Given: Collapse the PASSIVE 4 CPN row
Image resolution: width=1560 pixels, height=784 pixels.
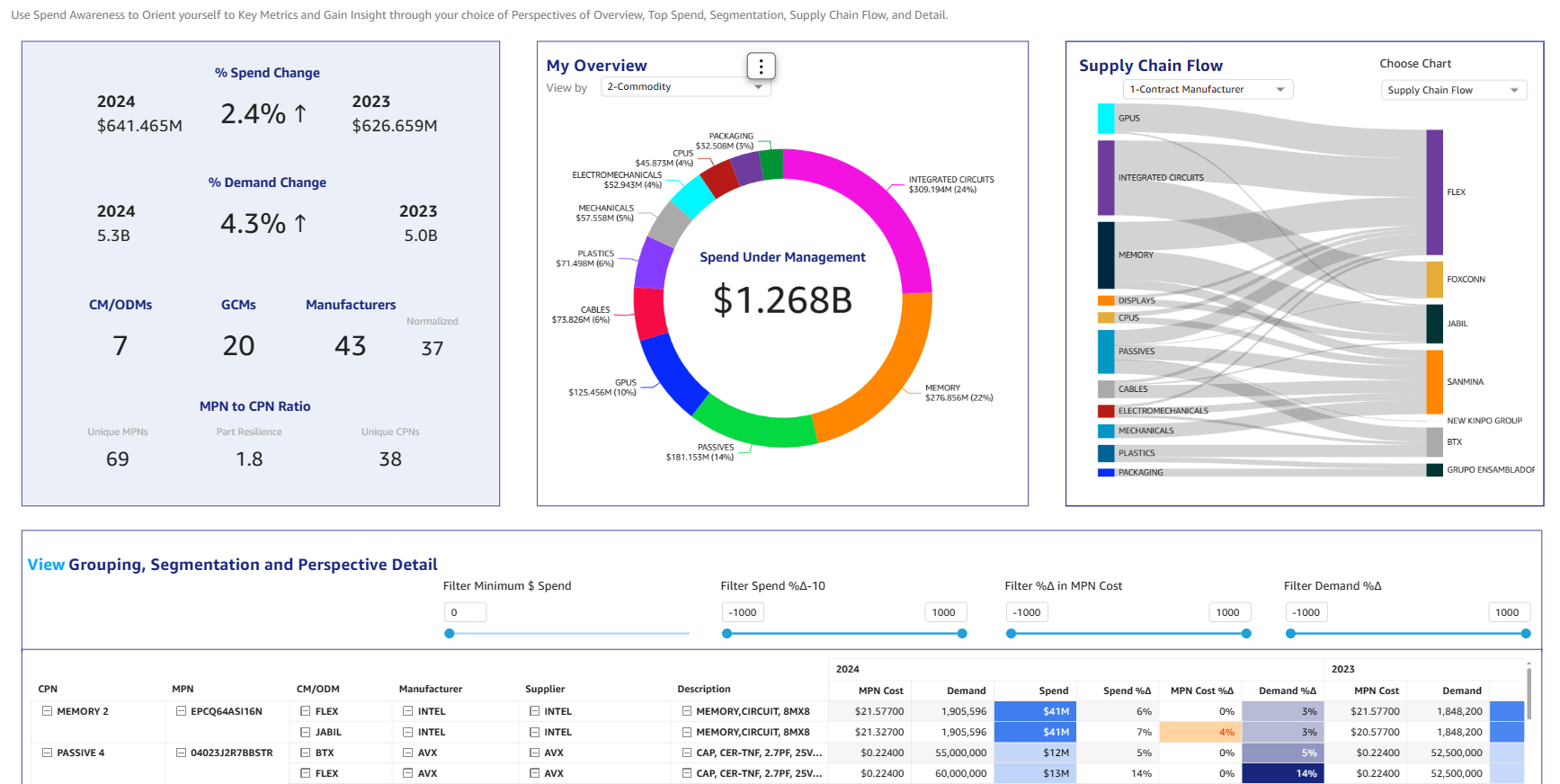Looking at the screenshot, I should [48, 753].
